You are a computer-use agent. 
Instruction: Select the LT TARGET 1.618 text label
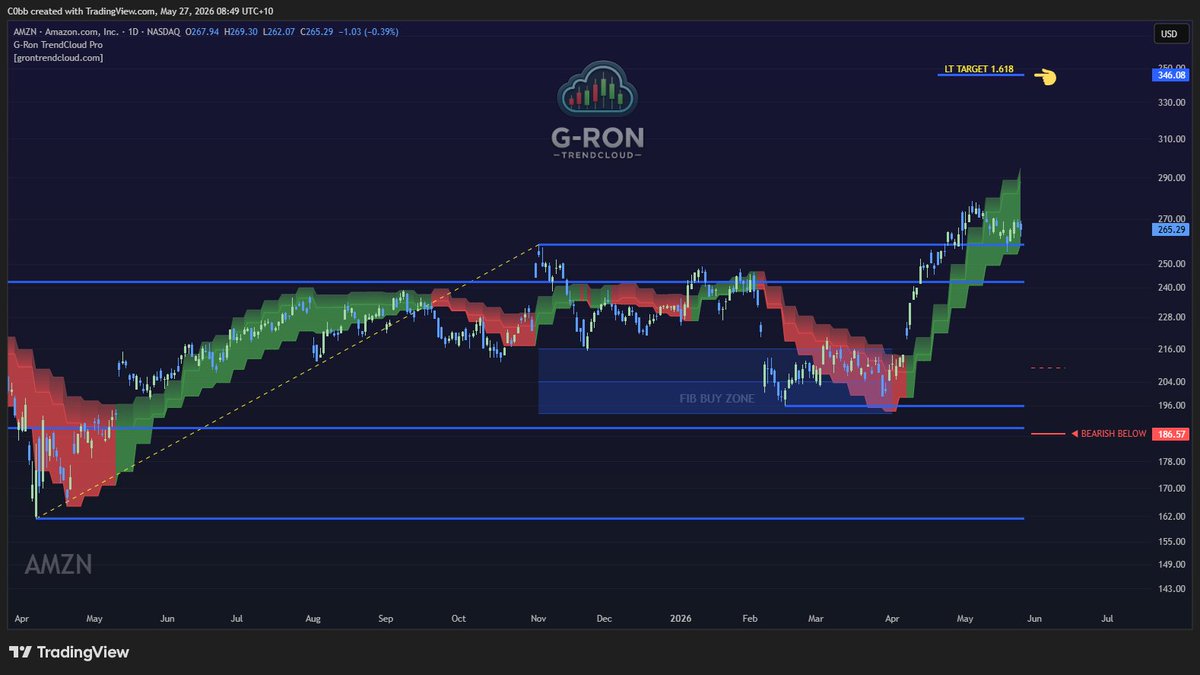pos(978,70)
